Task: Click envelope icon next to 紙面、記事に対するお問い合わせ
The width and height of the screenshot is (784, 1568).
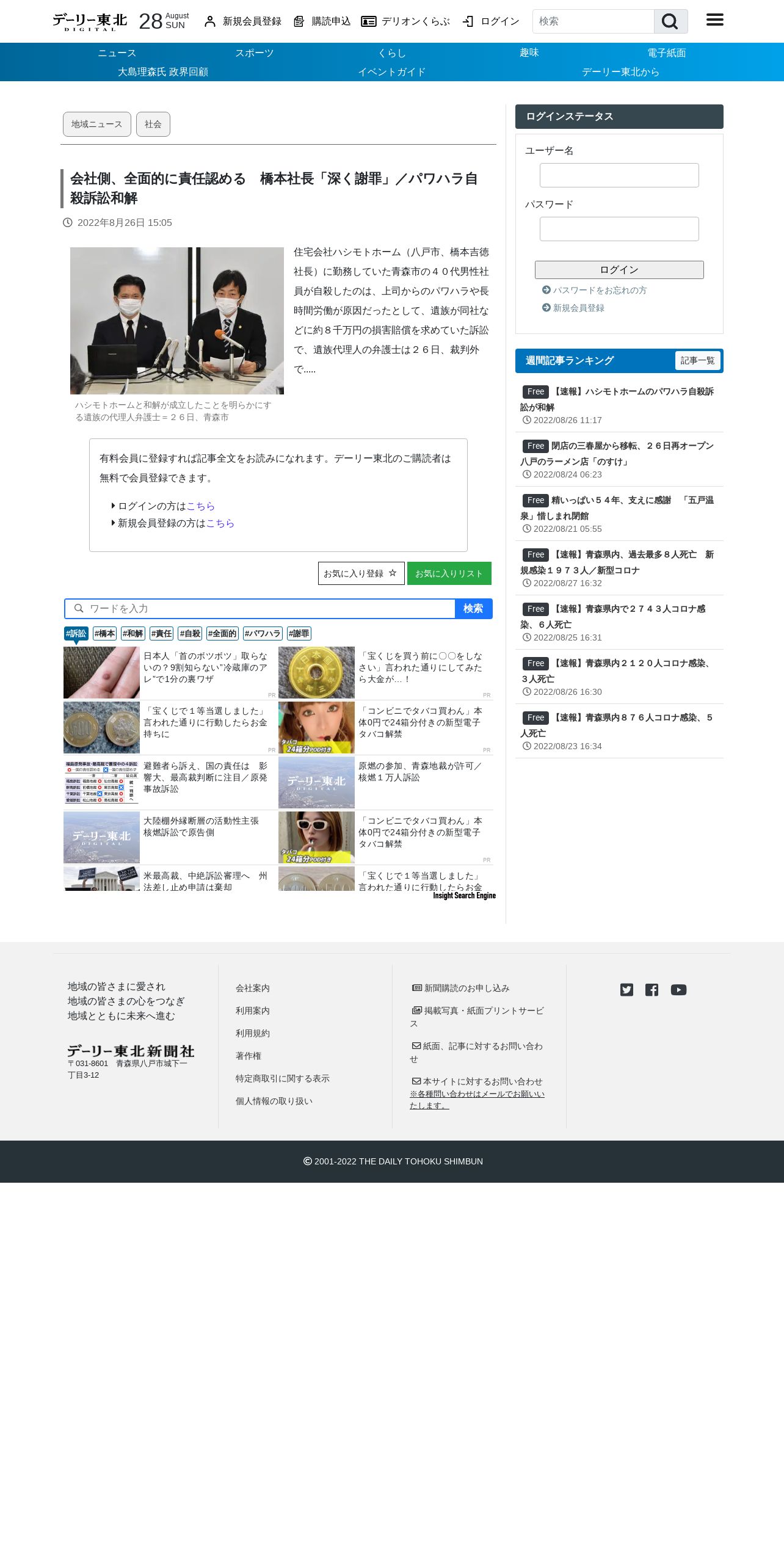Action: pyautogui.click(x=416, y=1045)
